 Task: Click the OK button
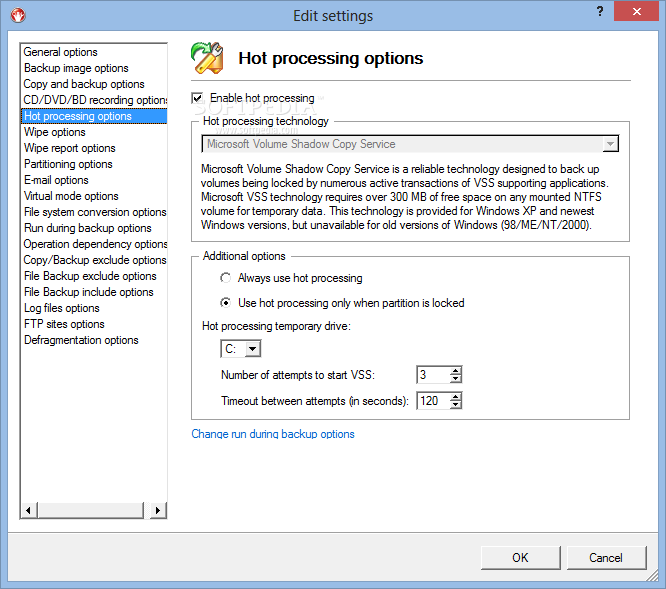click(520, 558)
